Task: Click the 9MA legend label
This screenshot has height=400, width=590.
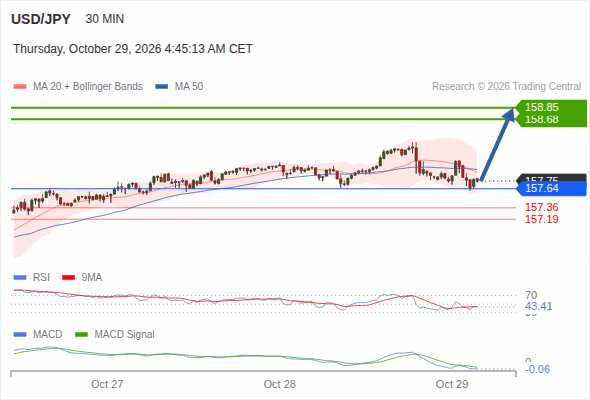Action: point(92,277)
